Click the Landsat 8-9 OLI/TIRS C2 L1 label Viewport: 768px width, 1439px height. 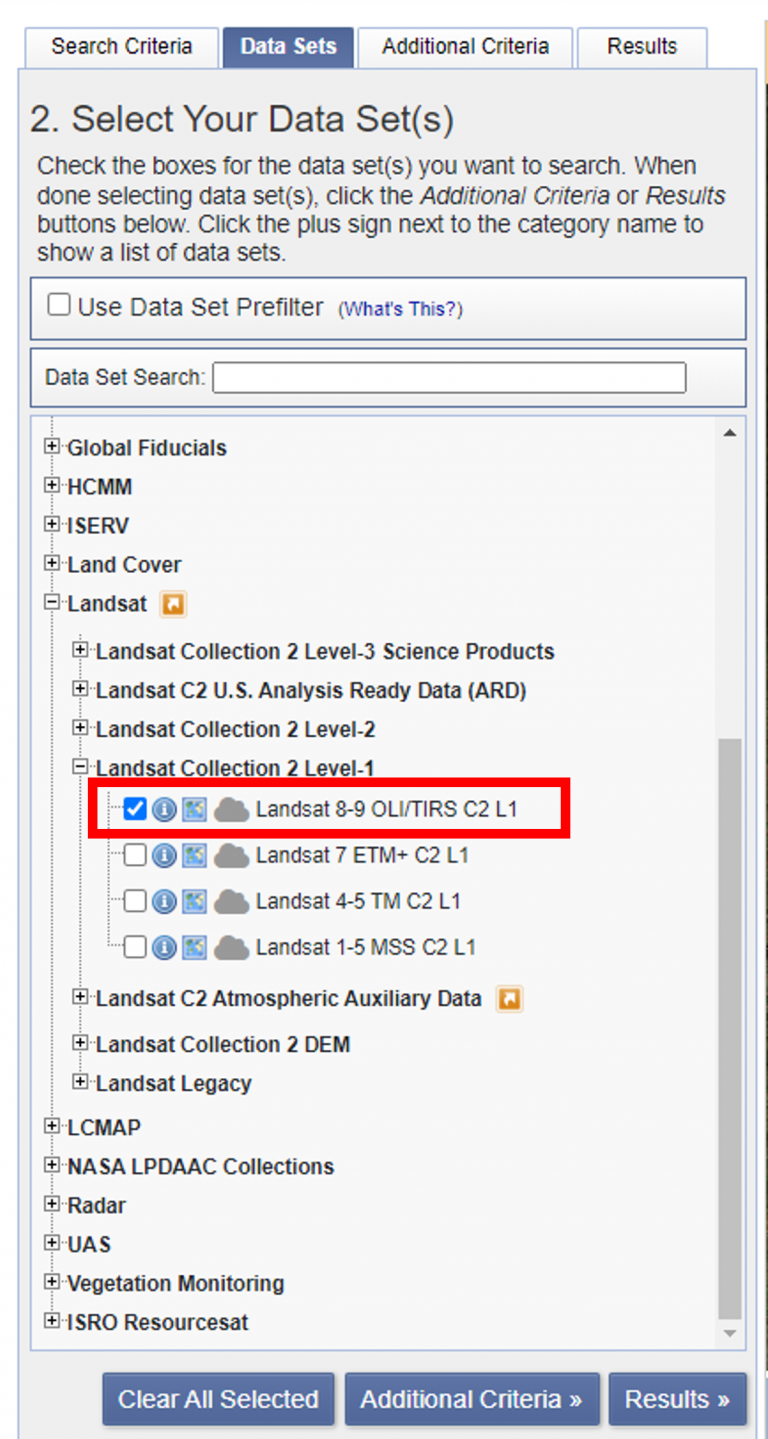387,809
